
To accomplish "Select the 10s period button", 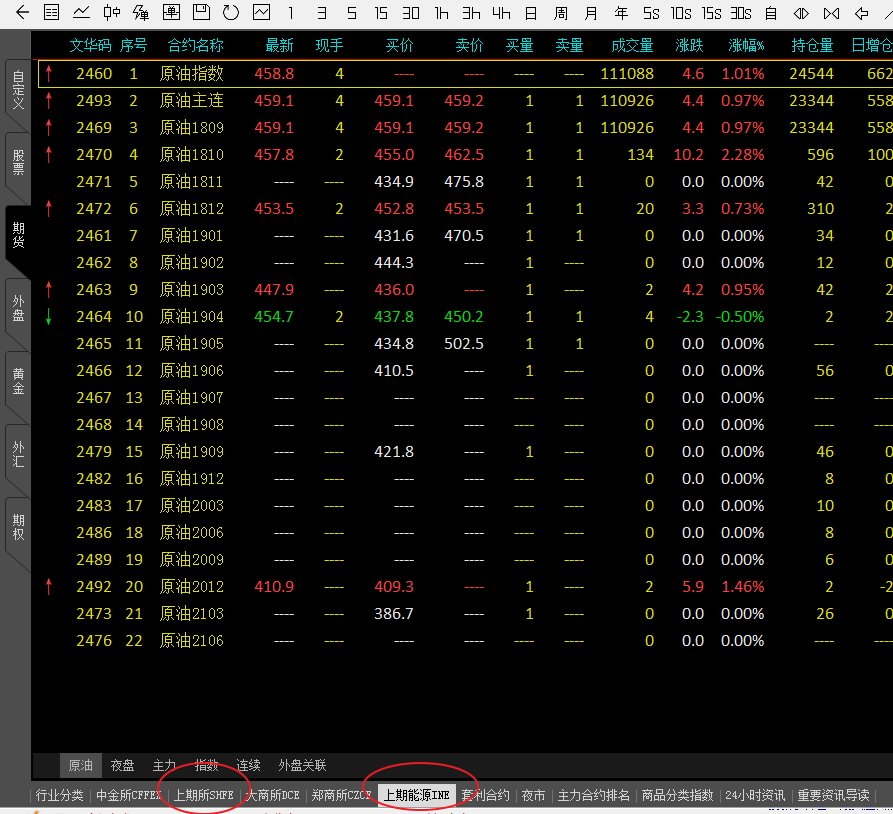I will [x=681, y=13].
